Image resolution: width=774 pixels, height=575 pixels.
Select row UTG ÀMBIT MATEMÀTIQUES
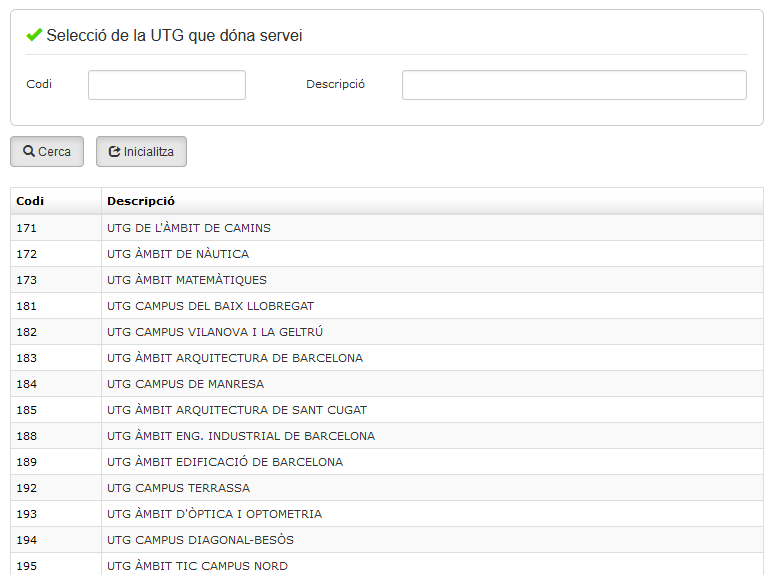tap(186, 280)
